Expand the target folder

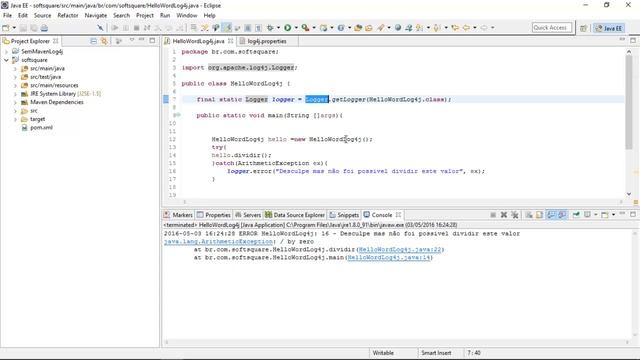pos(15,120)
